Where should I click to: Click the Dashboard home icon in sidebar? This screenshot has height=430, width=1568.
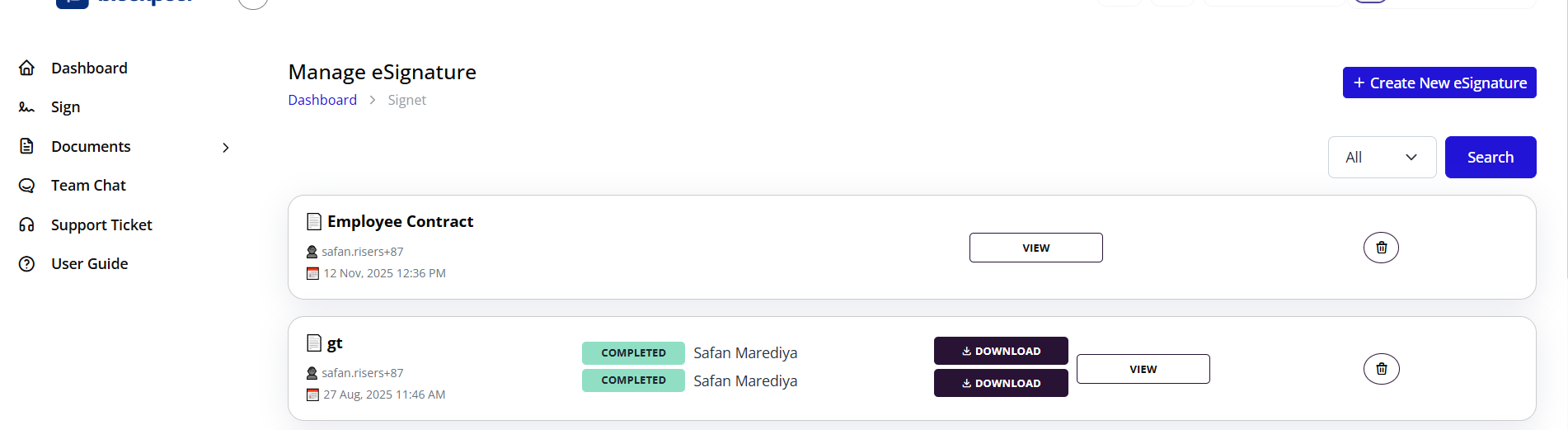coord(26,68)
